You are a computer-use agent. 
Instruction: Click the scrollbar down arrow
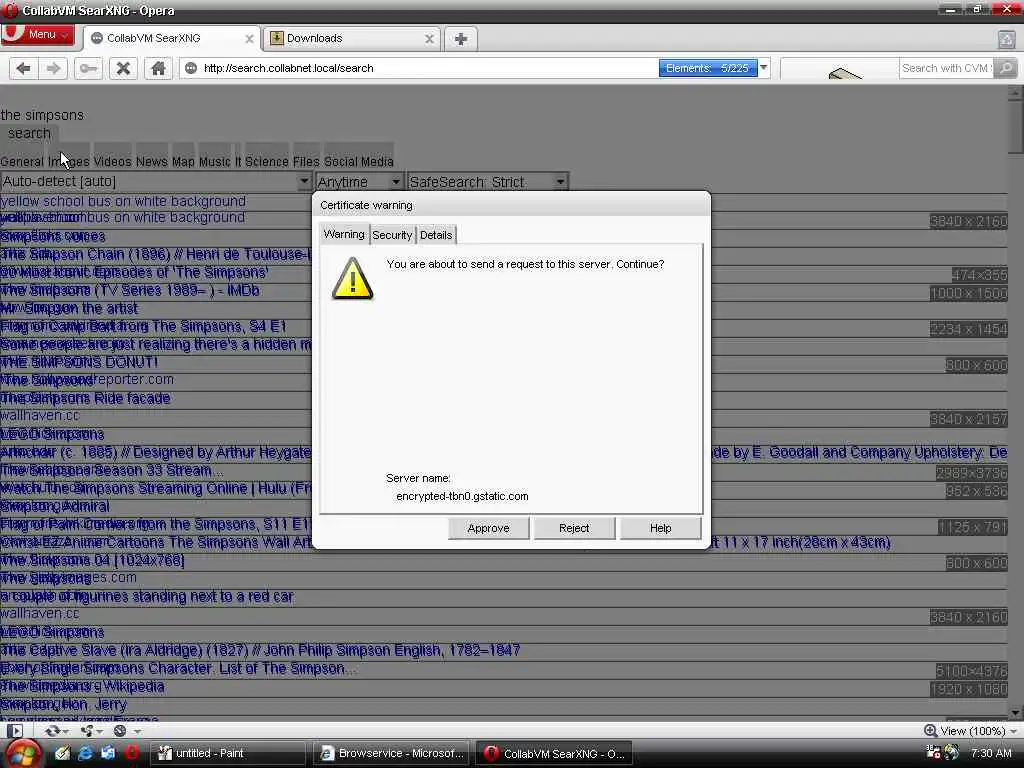pos(1015,713)
